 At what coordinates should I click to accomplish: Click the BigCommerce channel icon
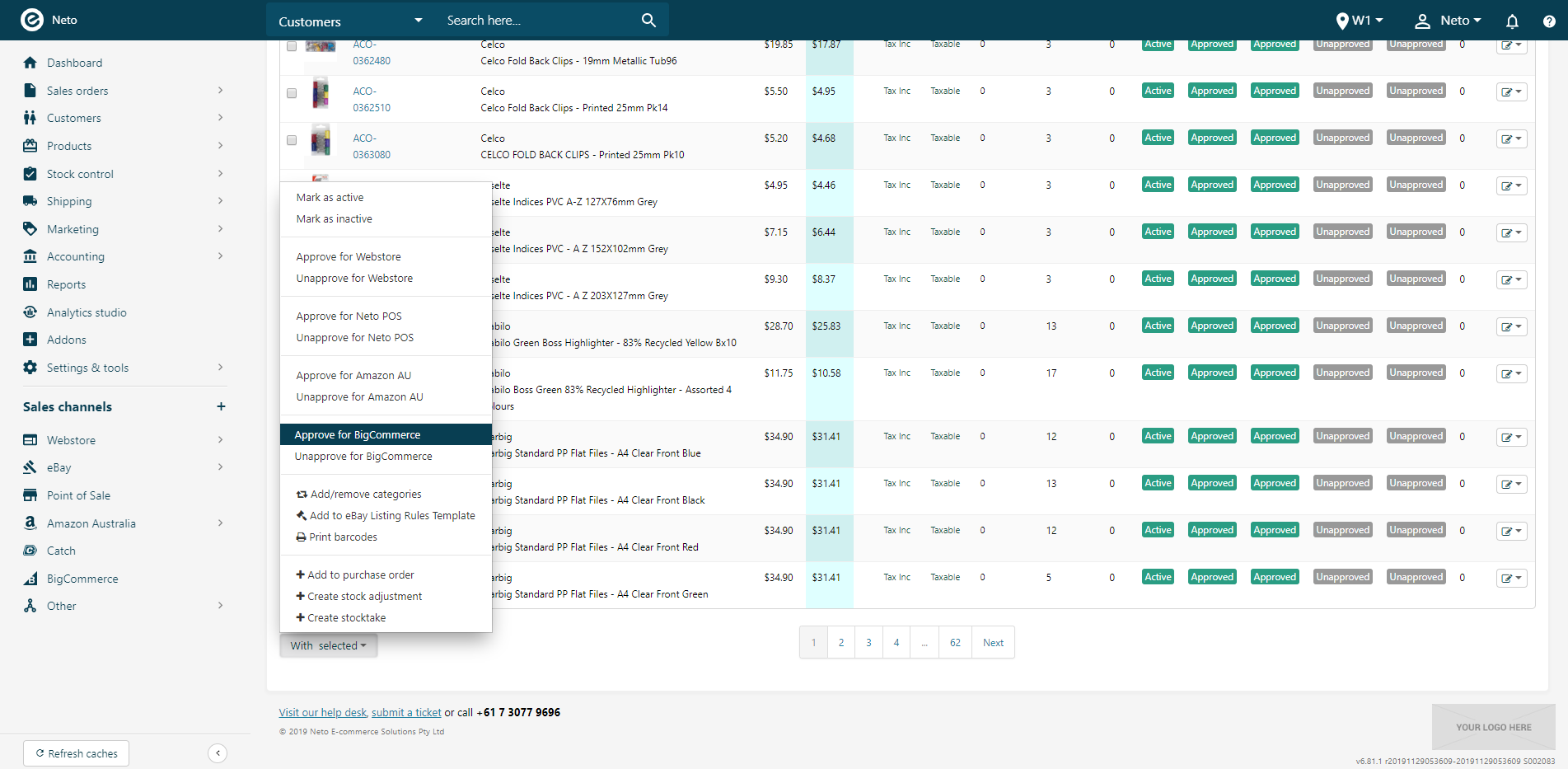click(30, 579)
